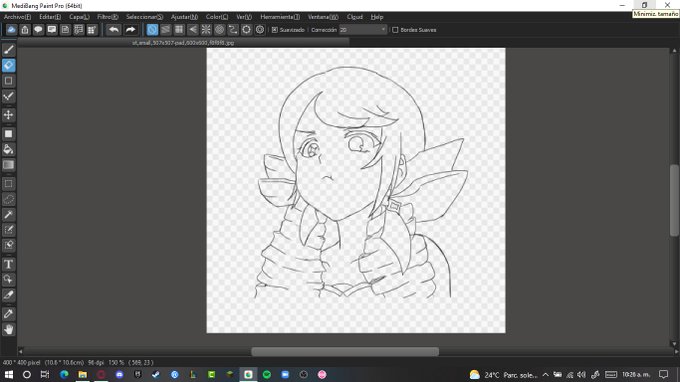Click the vertical canvas scrollbar thumb
680x382 pixels.
(x=674, y=200)
